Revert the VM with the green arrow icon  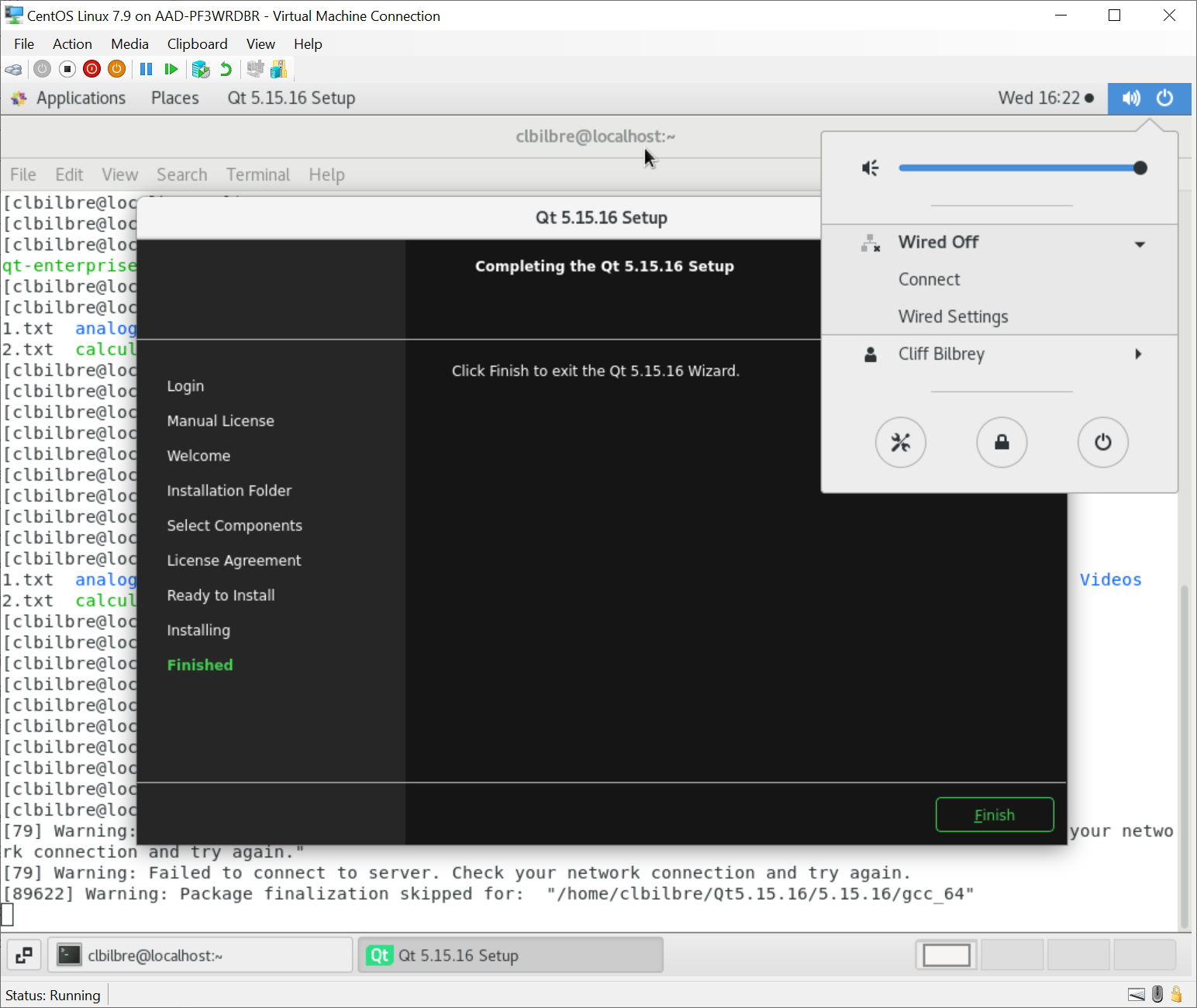click(226, 70)
